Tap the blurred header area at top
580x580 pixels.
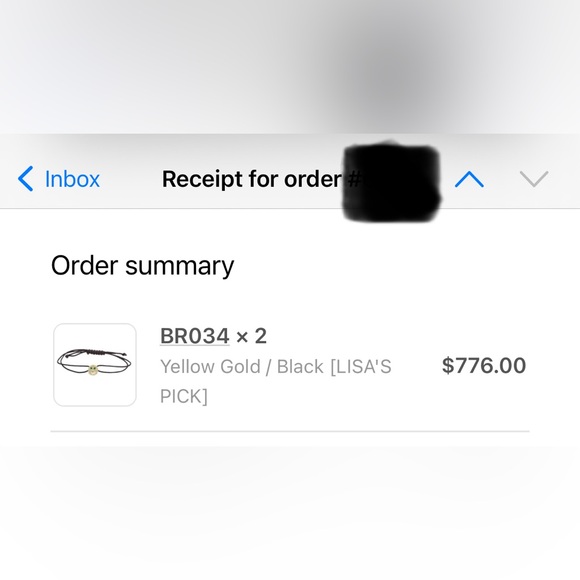[290, 67]
